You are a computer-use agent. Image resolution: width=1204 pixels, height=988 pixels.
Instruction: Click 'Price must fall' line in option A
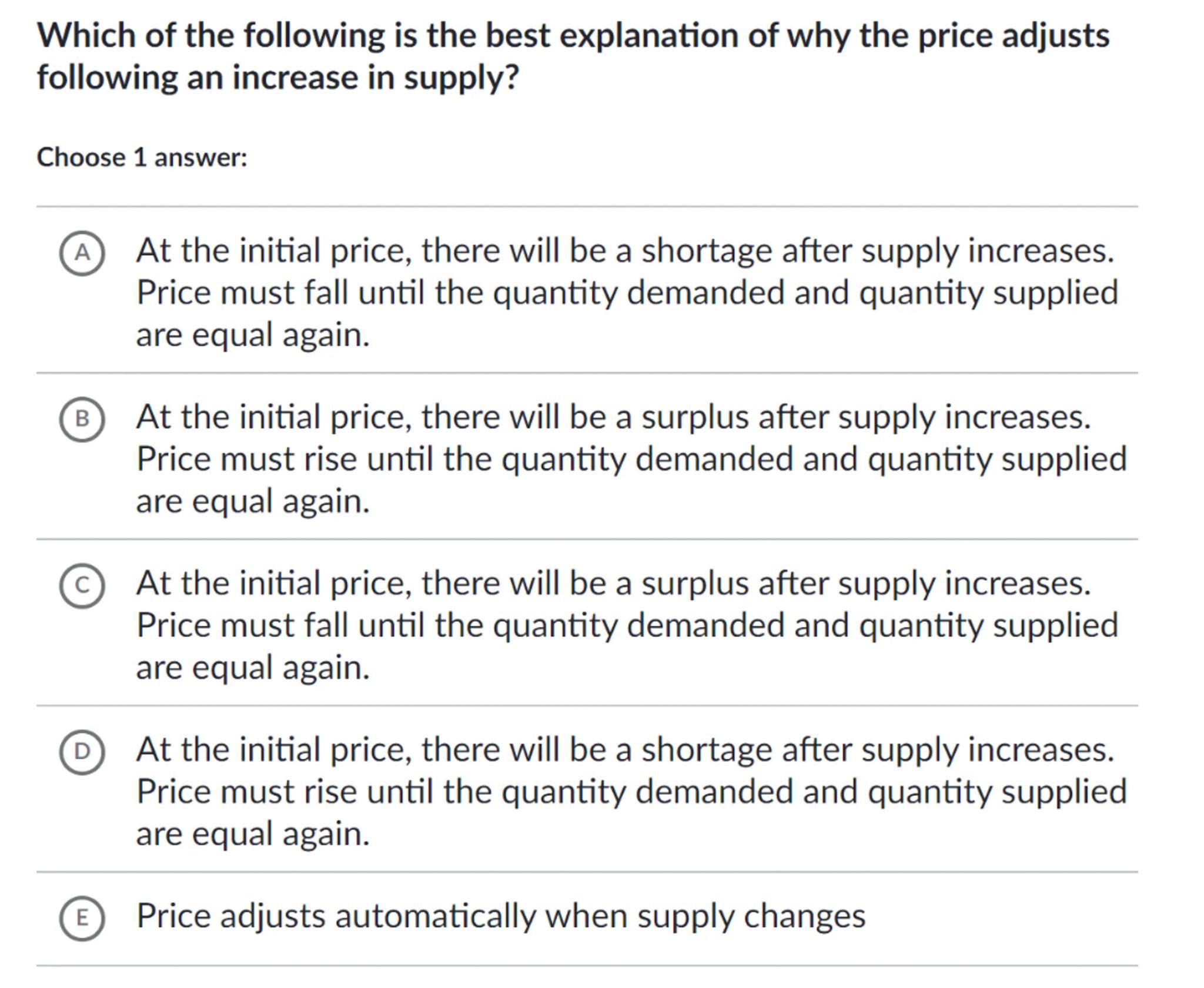pyautogui.click(x=627, y=293)
